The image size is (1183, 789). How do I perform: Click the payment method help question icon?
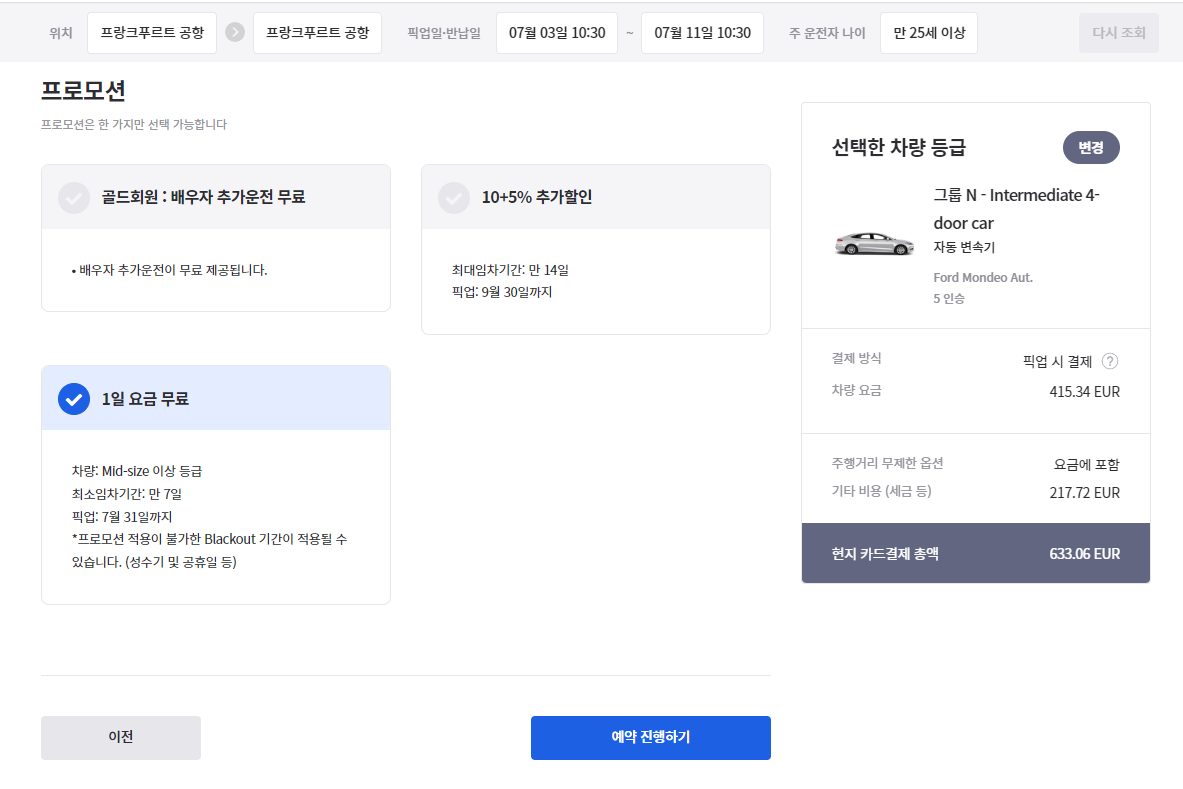tap(1110, 362)
